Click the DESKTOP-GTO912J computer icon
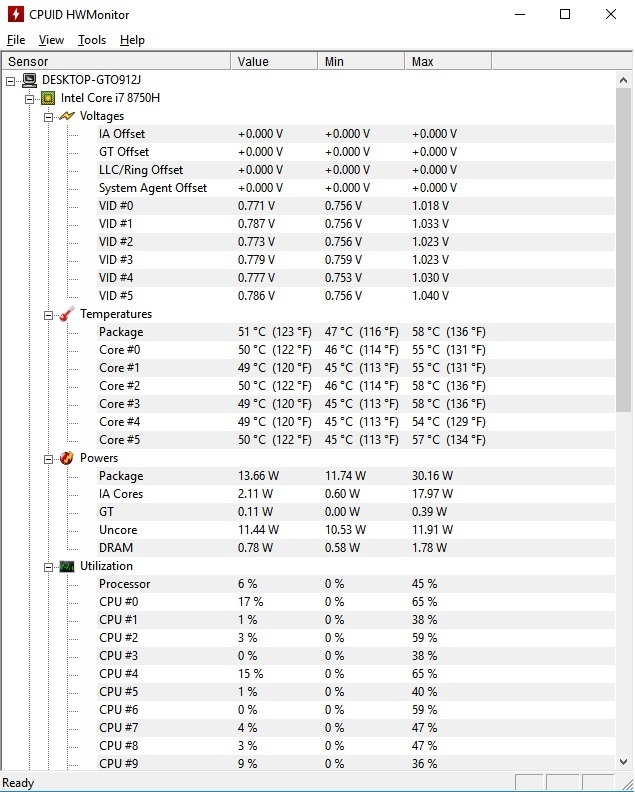The height and width of the screenshot is (792, 635). 30,80
